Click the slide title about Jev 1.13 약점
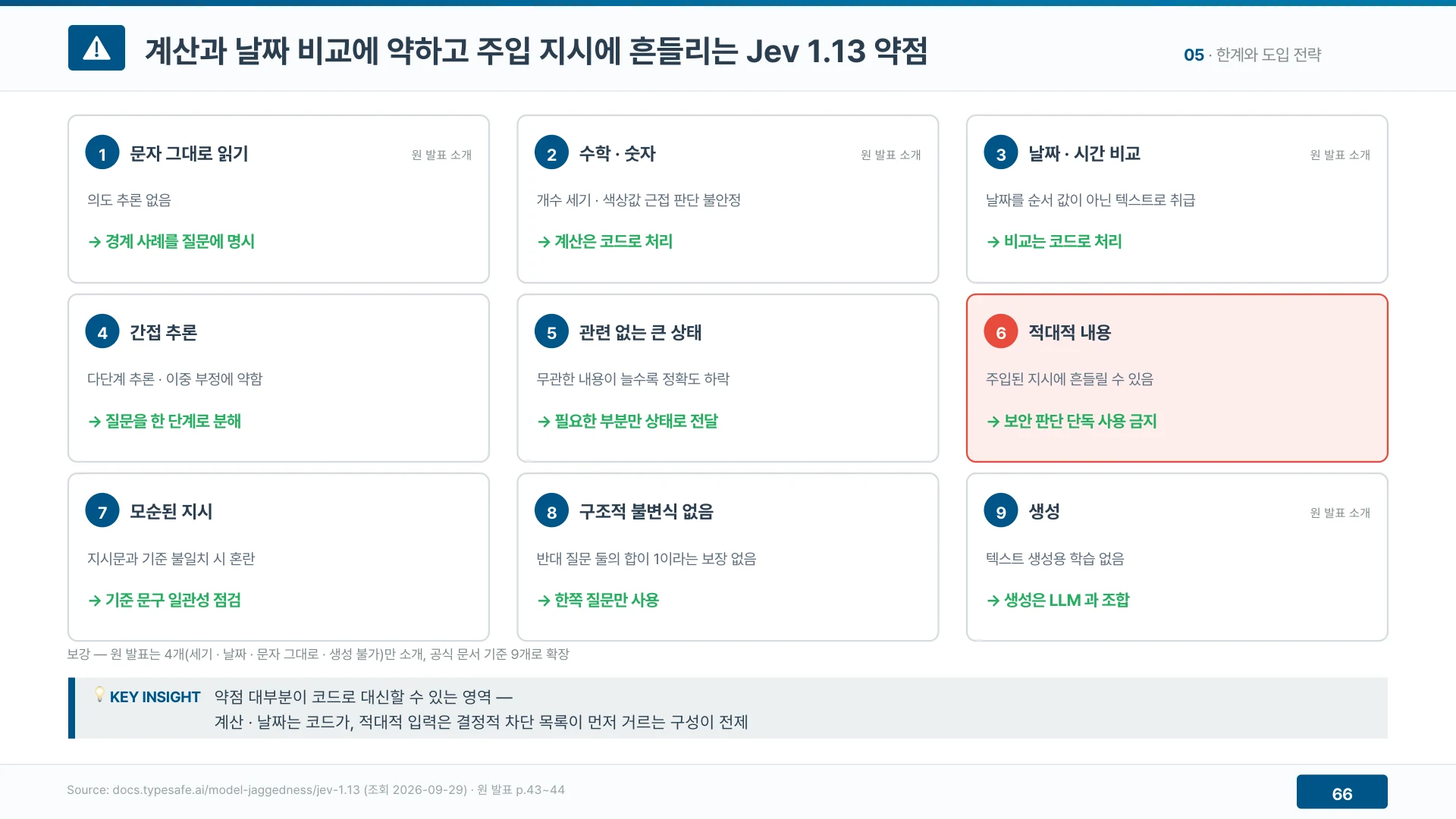 pos(536,51)
